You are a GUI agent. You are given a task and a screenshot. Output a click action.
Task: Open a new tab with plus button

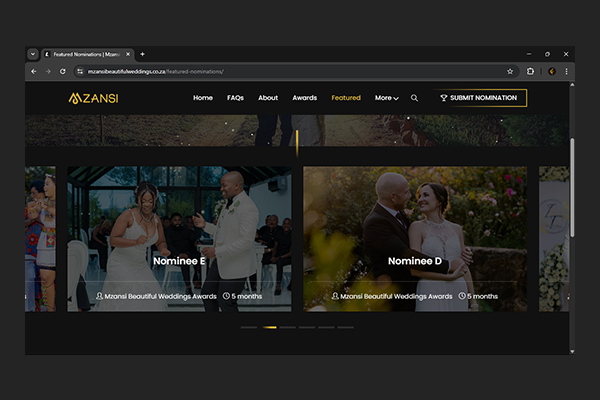pyautogui.click(x=142, y=54)
